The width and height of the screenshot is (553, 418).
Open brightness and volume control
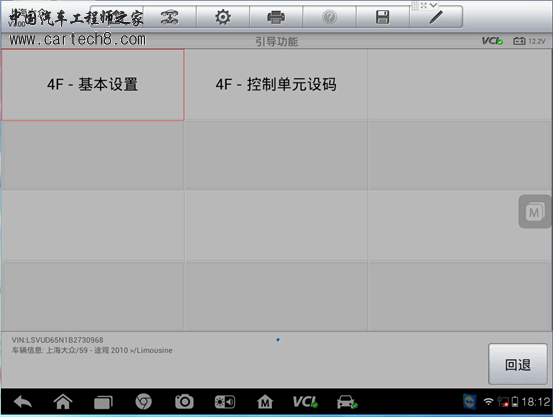pos(225,402)
